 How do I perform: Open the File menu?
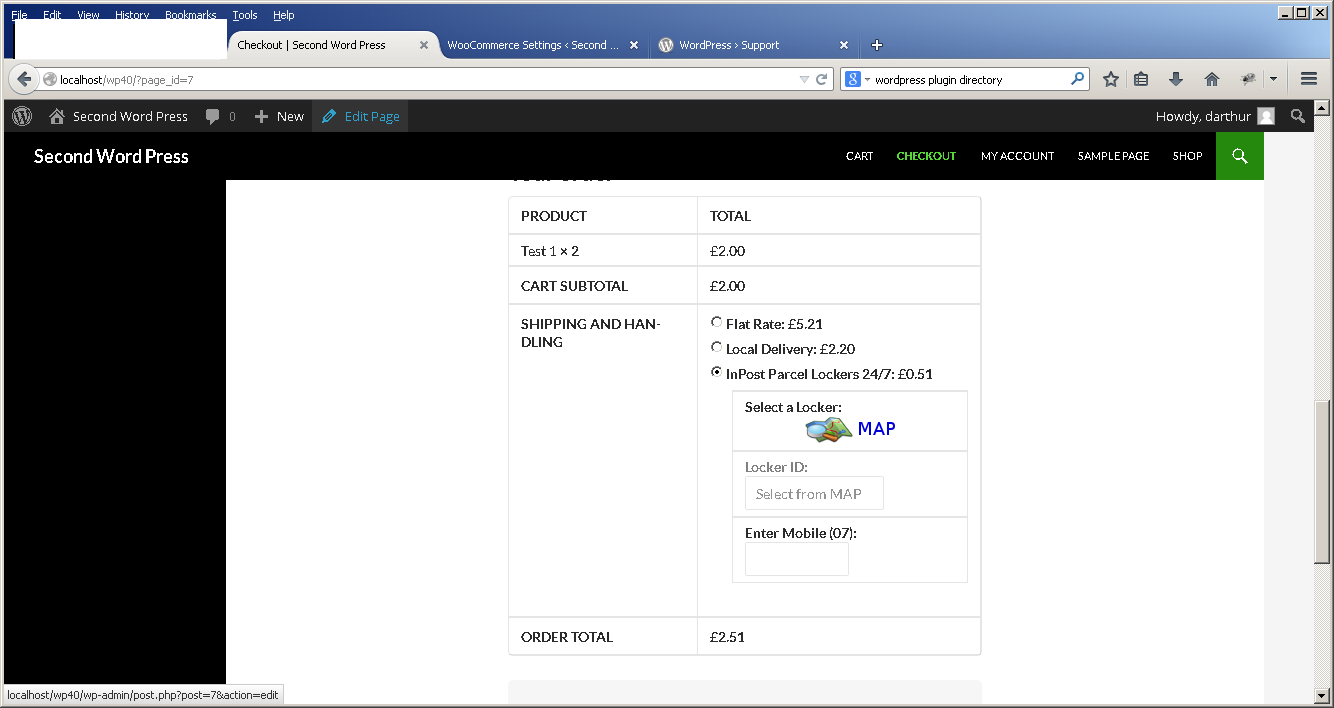(19, 15)
